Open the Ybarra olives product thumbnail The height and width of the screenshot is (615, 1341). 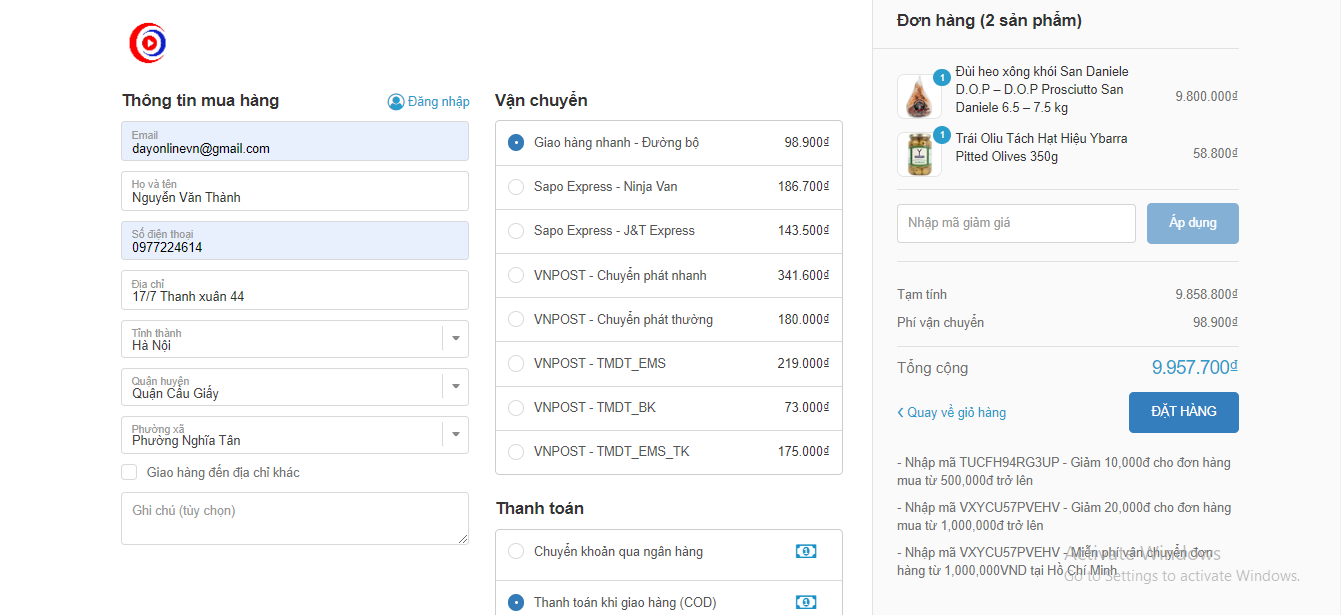click(x=918, y=155)
